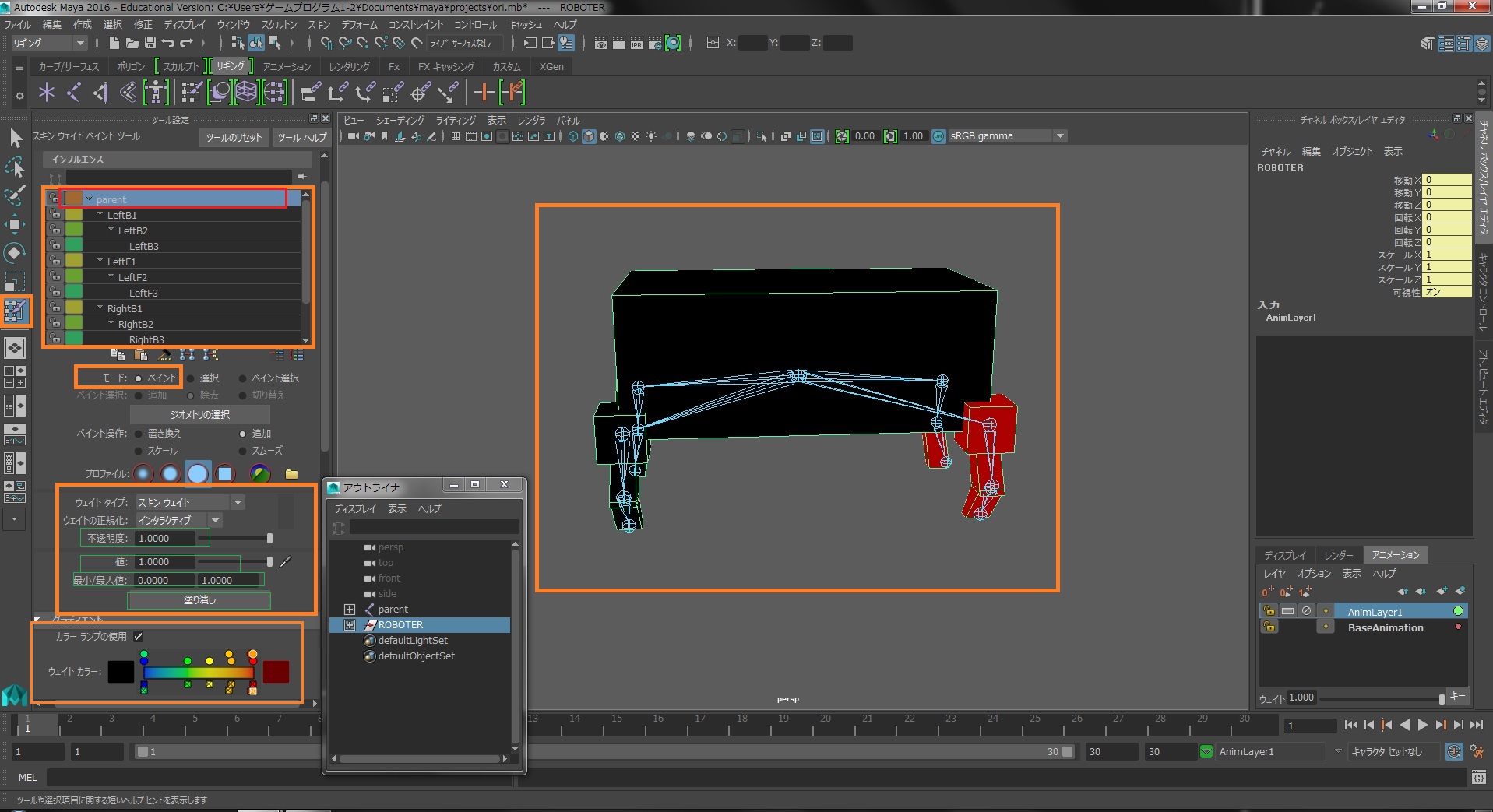Select the arrow Select tool in toolbox
The image size is (1493, 812).
[15, 139]
